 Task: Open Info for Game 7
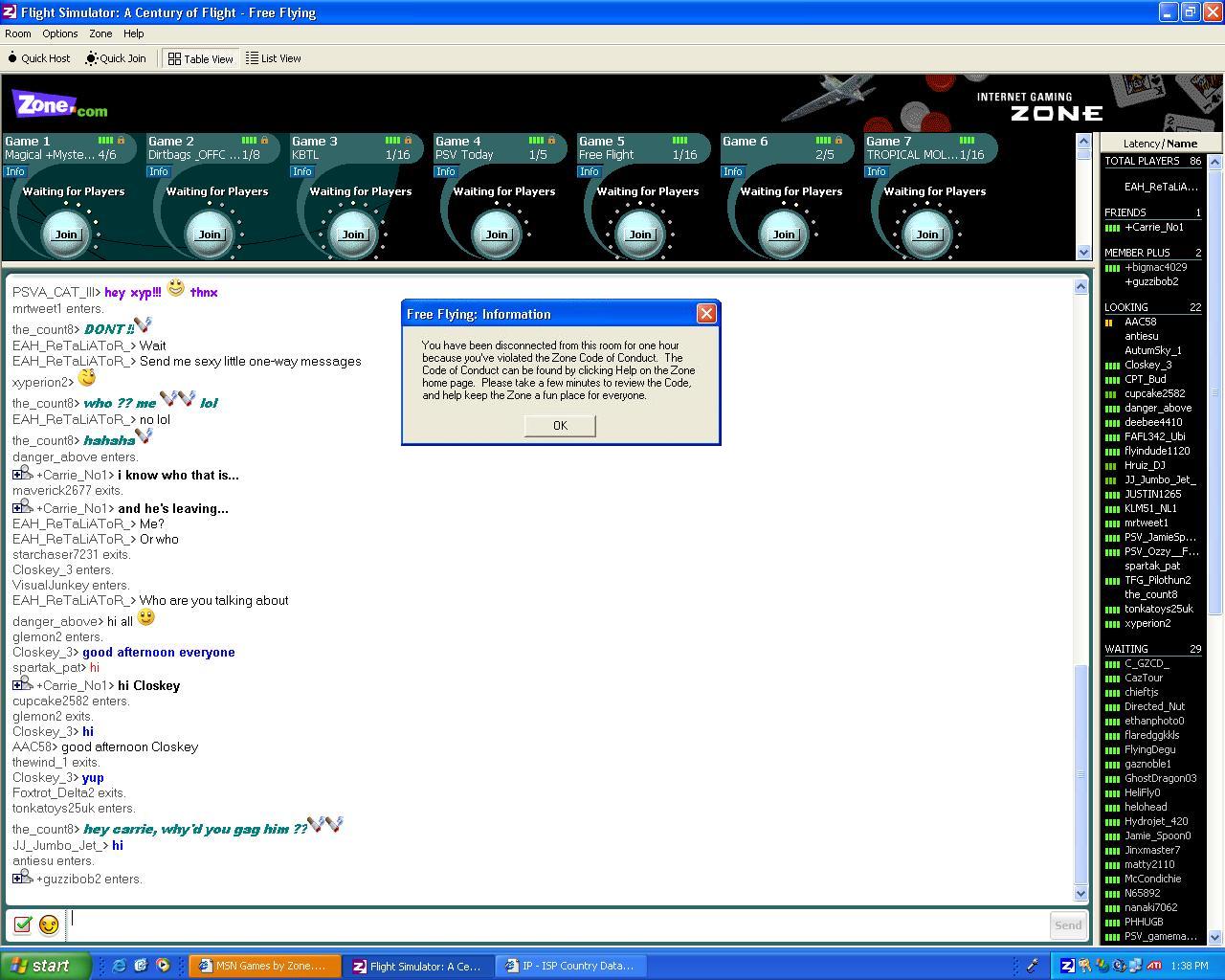877,172
